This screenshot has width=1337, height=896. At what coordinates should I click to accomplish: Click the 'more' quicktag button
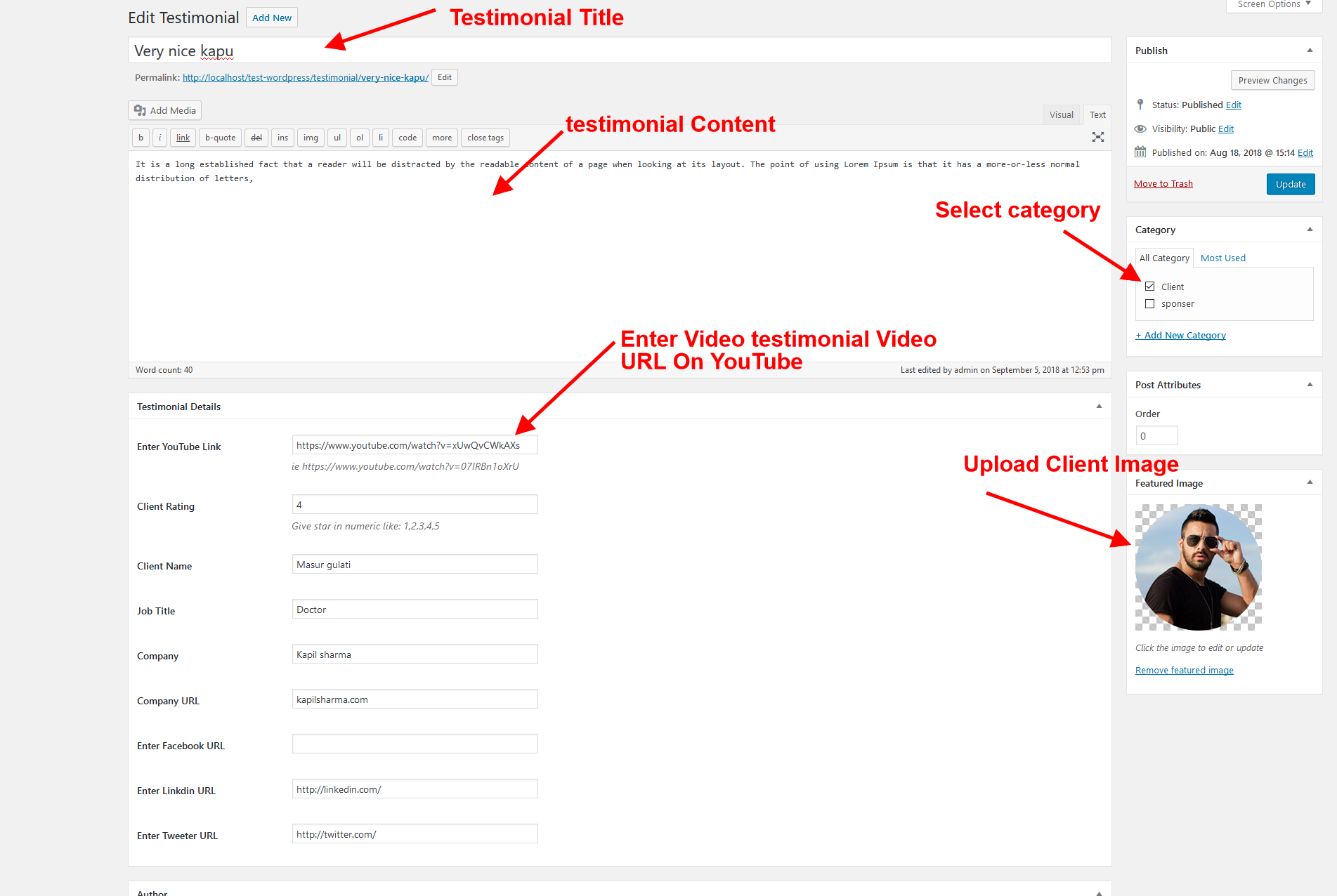[442, 138]
